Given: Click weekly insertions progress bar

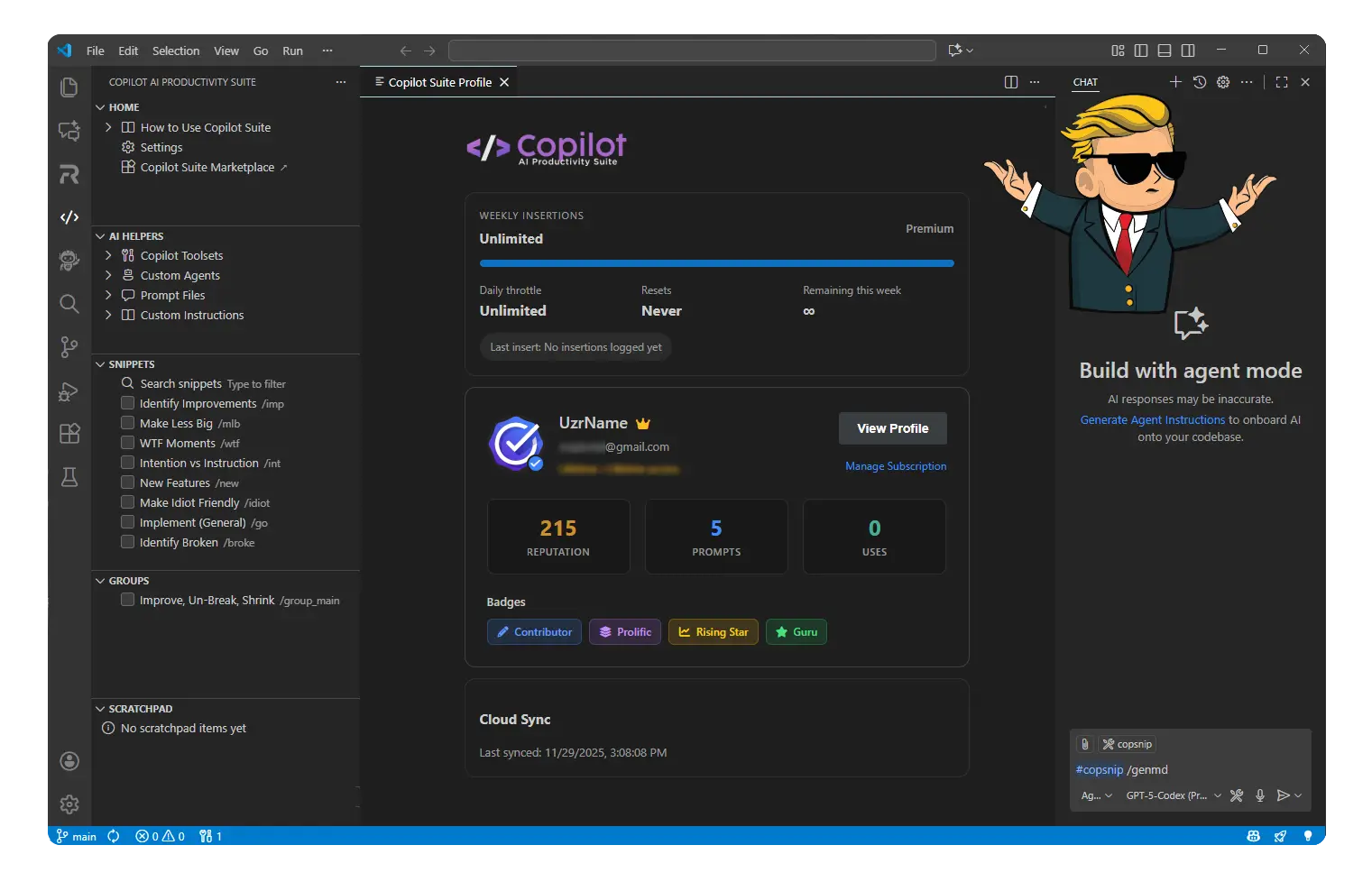Looking at the screenshot, I should coord(716,263).
